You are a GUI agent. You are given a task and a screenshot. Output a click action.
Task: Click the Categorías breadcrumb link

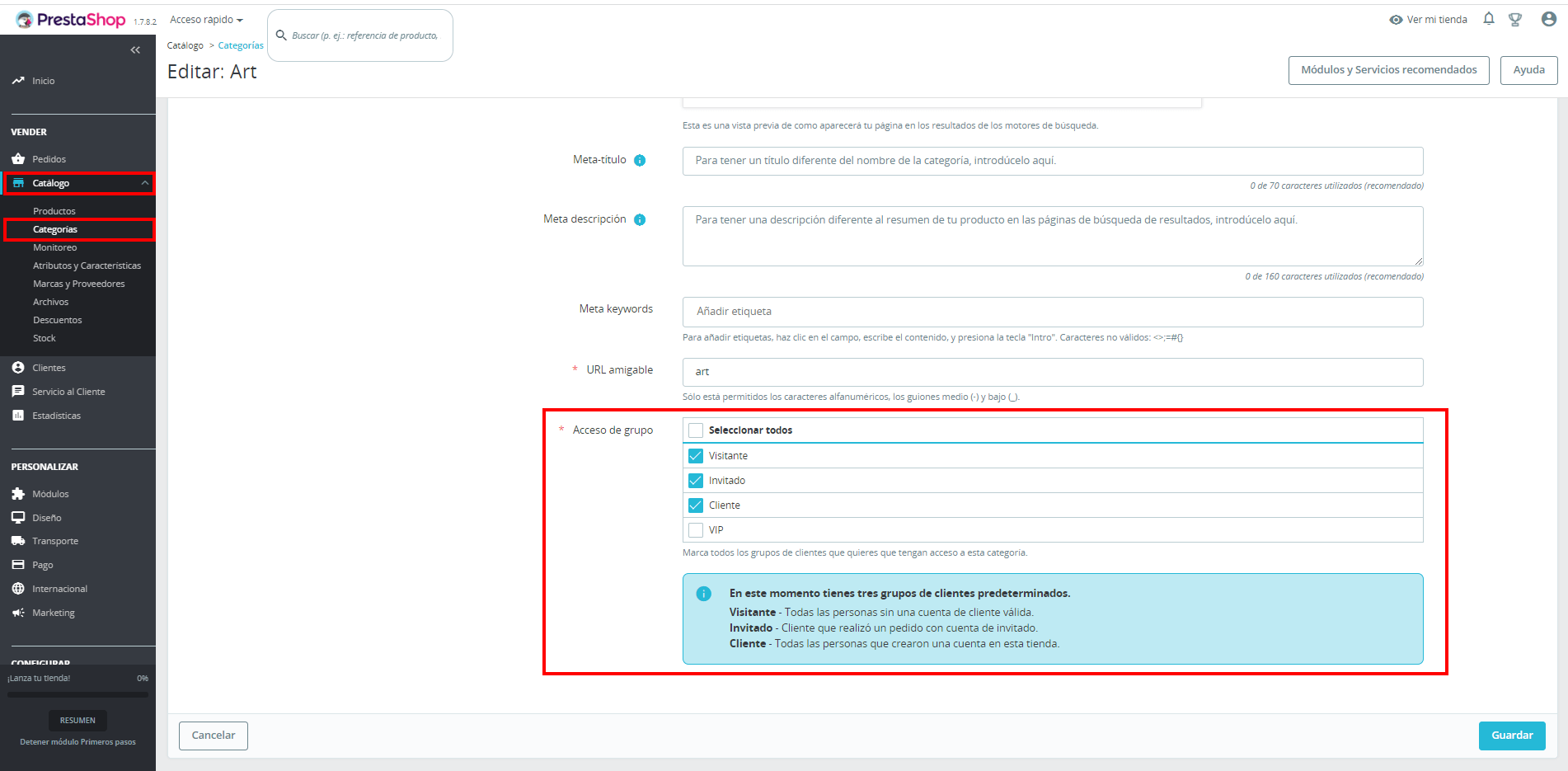[x=241, y=46]
